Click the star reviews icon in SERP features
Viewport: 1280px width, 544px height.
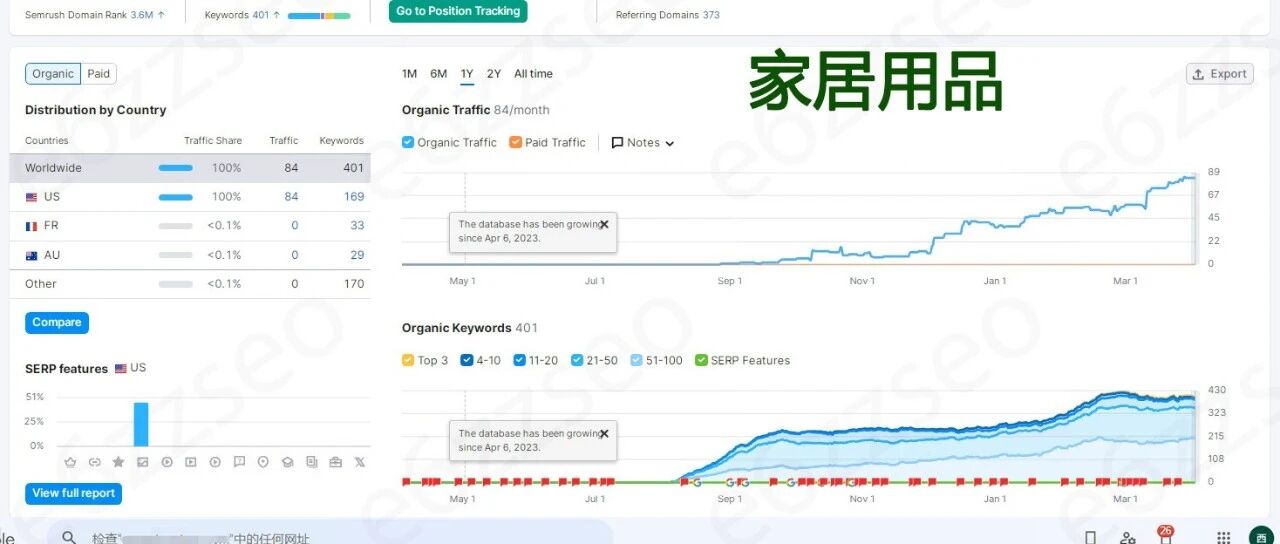pyautogui.click(x=118, y=462)
